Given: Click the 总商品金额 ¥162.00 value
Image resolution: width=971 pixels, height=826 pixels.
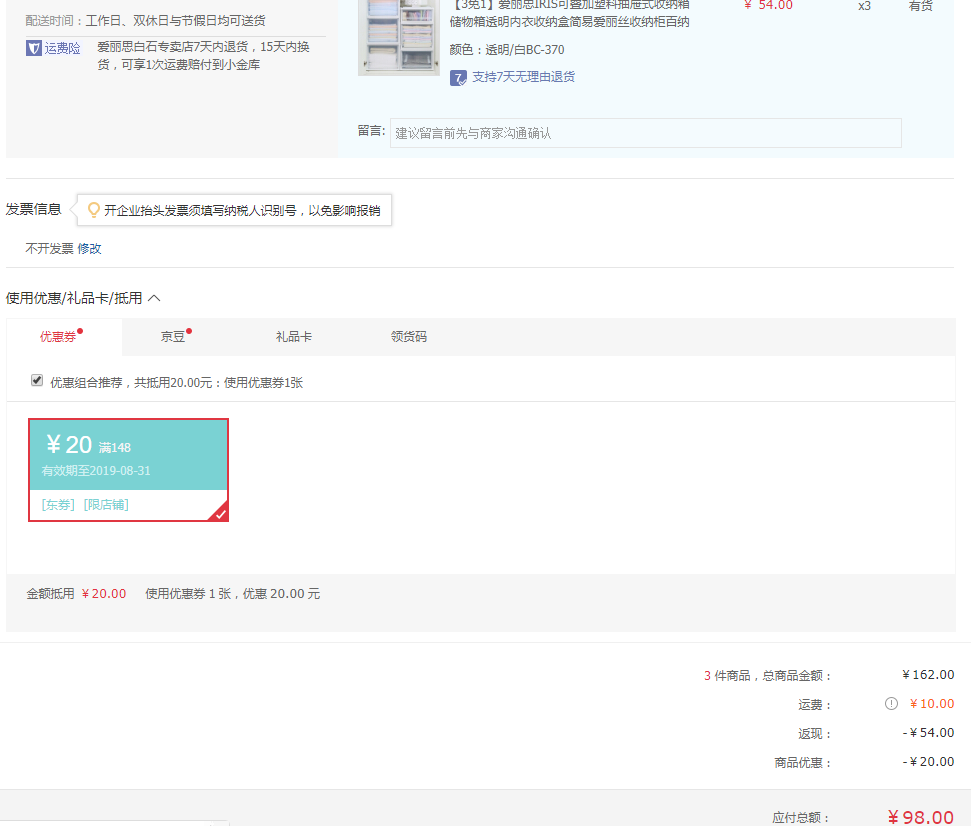Looking at the screenshot, I should pos(928,674).
